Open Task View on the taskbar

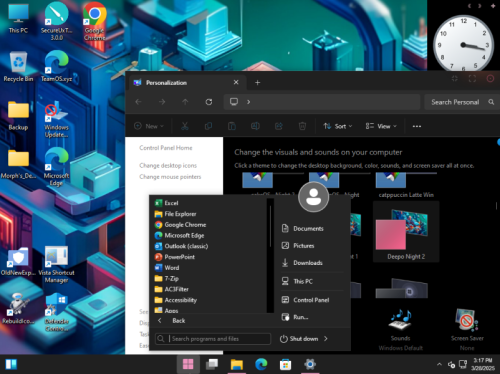coord(212,364)
